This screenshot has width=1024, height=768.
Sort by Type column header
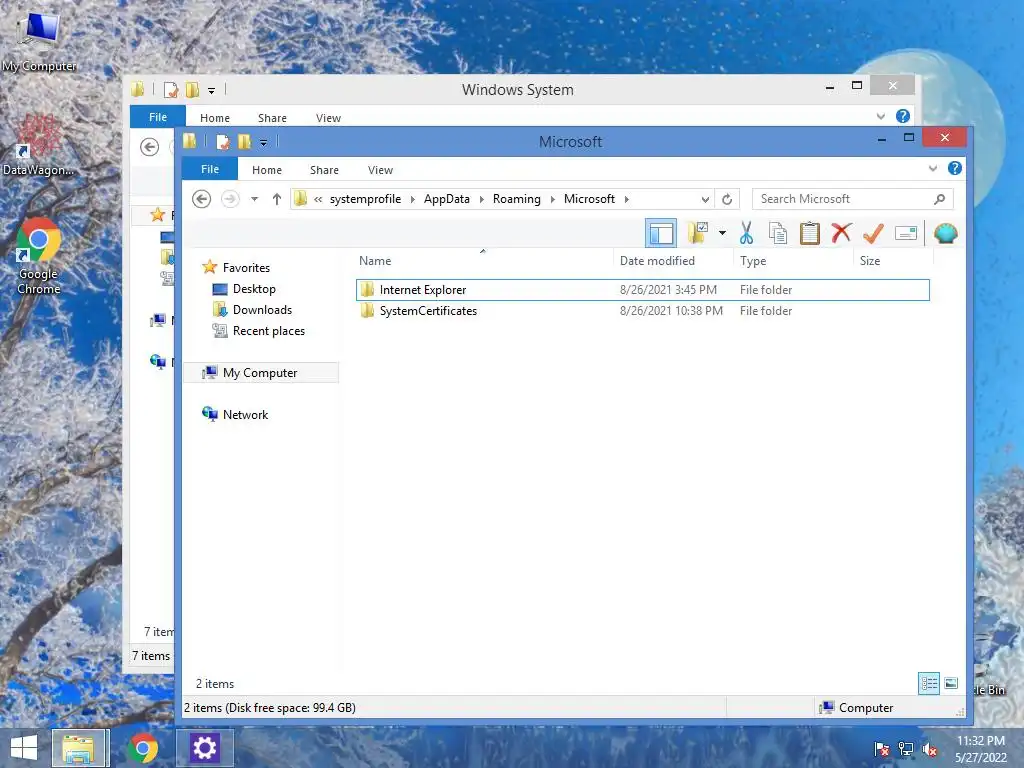(793, 261)
